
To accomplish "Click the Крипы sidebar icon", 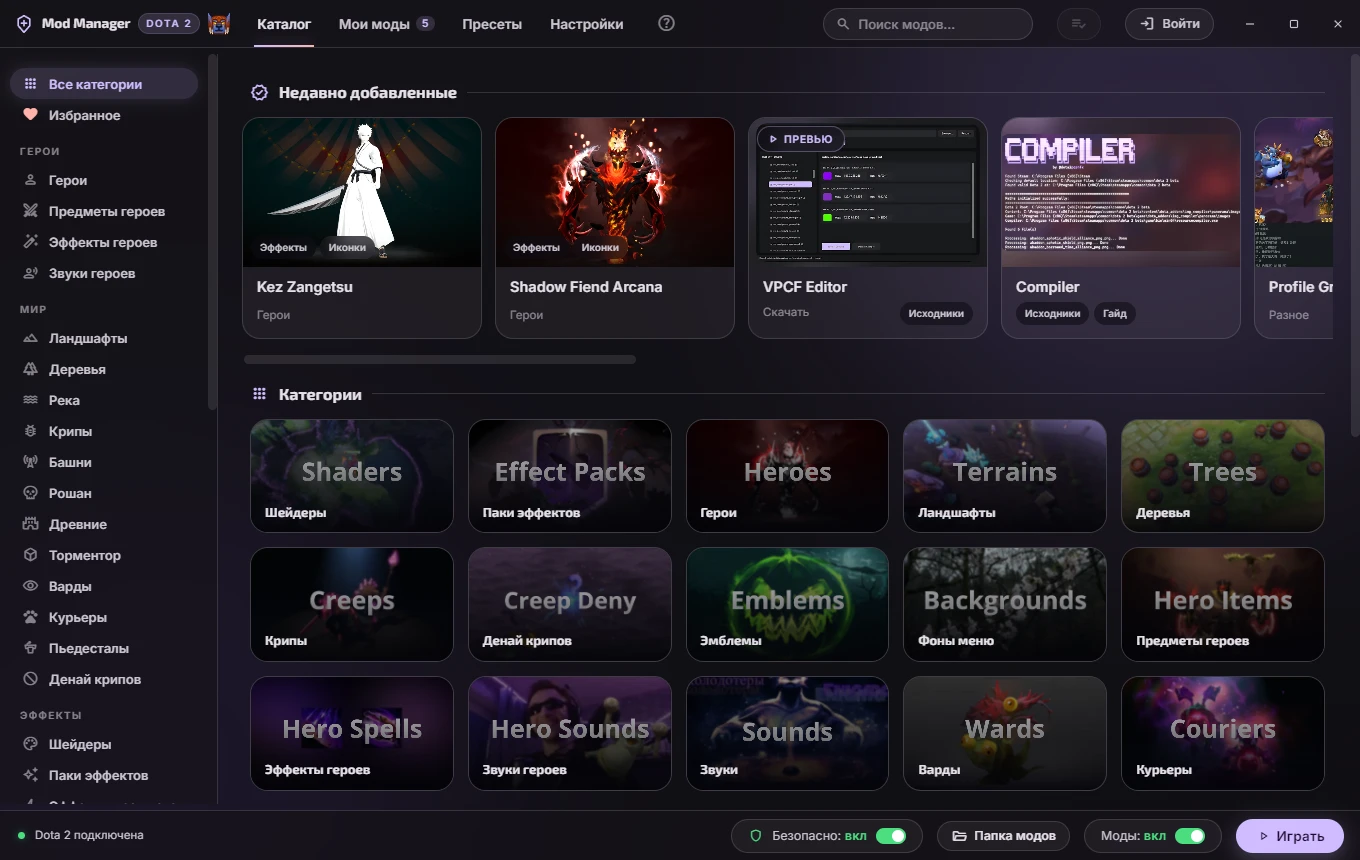I will (30, 431).
